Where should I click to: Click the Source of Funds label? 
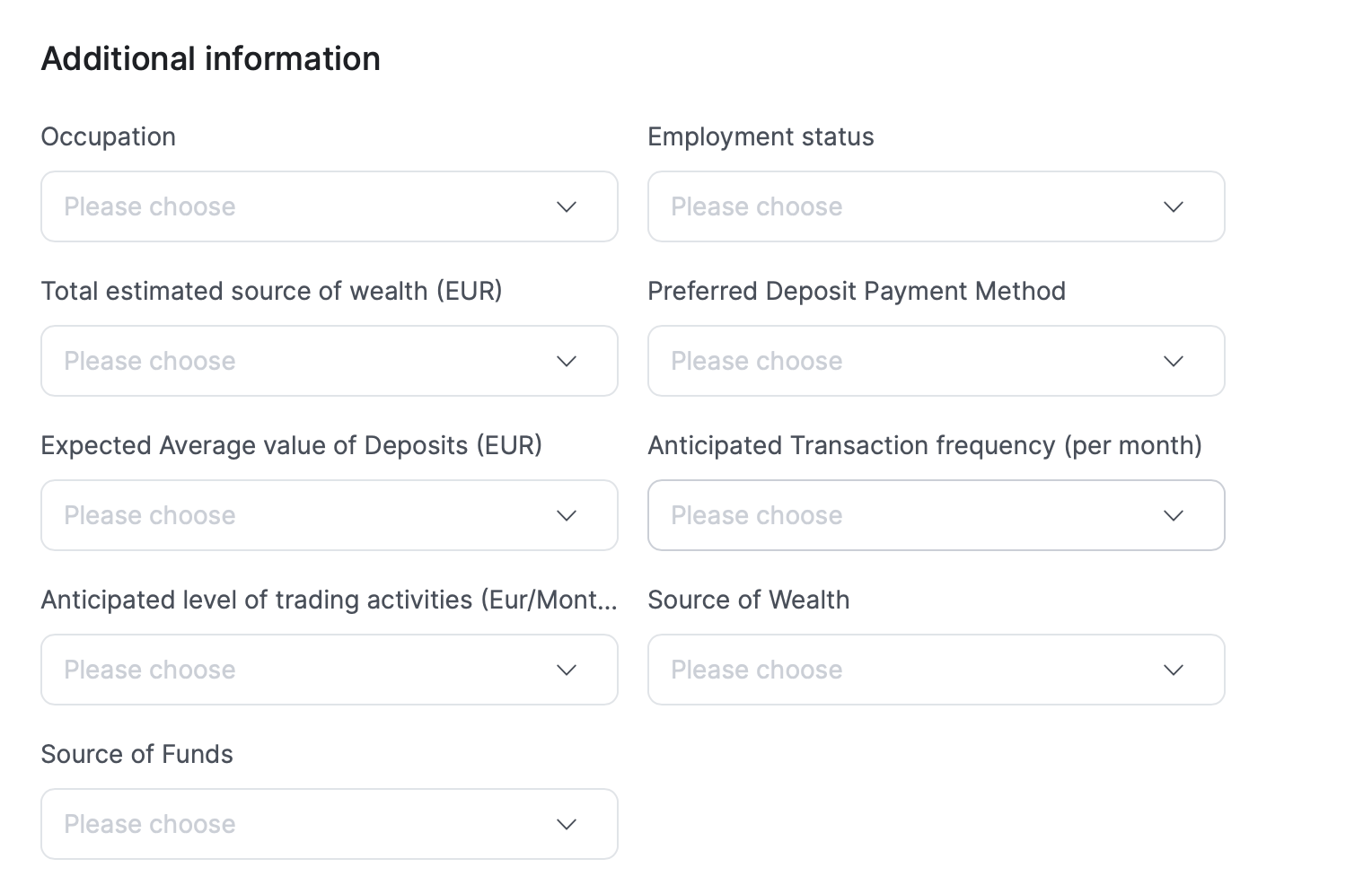pos(136,754)
